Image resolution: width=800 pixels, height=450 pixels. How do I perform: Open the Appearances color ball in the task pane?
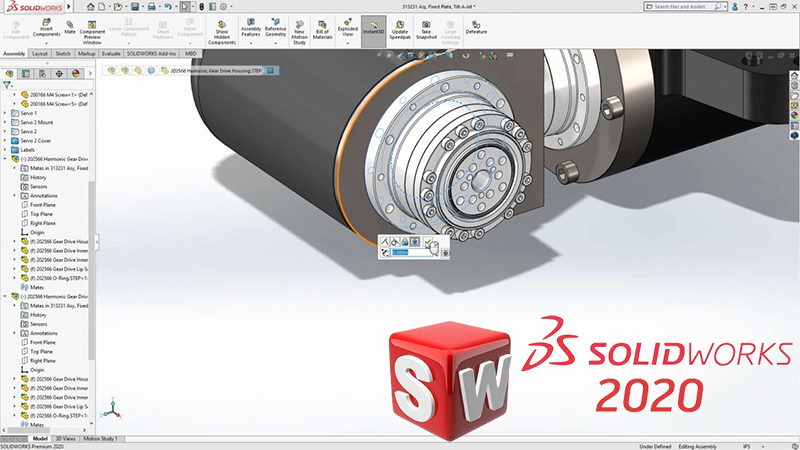tap(794, 115)
